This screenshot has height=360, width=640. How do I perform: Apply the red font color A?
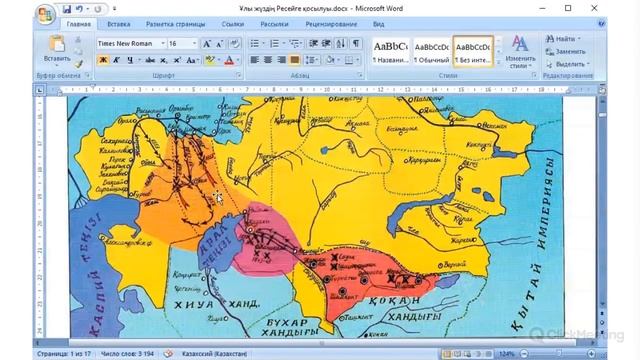click(229, 60)
